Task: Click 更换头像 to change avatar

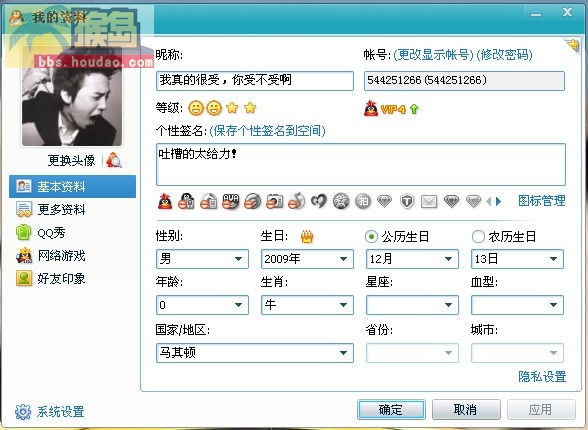Action: [x=71, y=160]
